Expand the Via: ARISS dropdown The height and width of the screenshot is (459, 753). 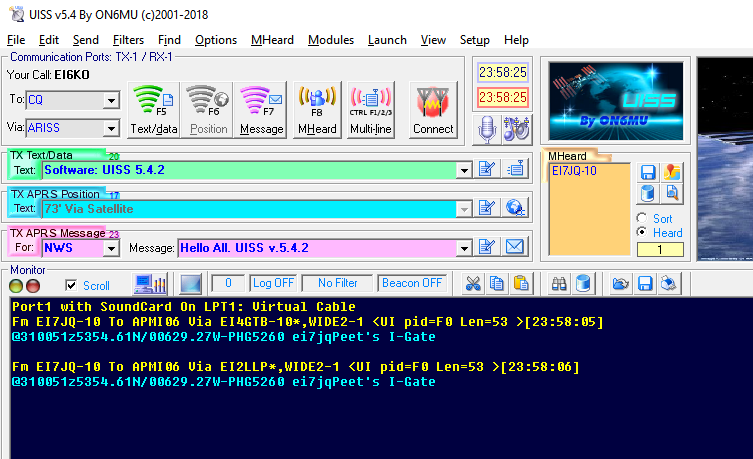(111, 128)
